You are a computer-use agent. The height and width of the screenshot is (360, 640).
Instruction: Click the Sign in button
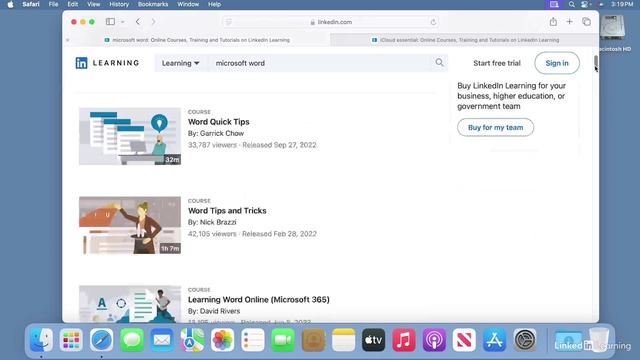[x=557, y=63]
